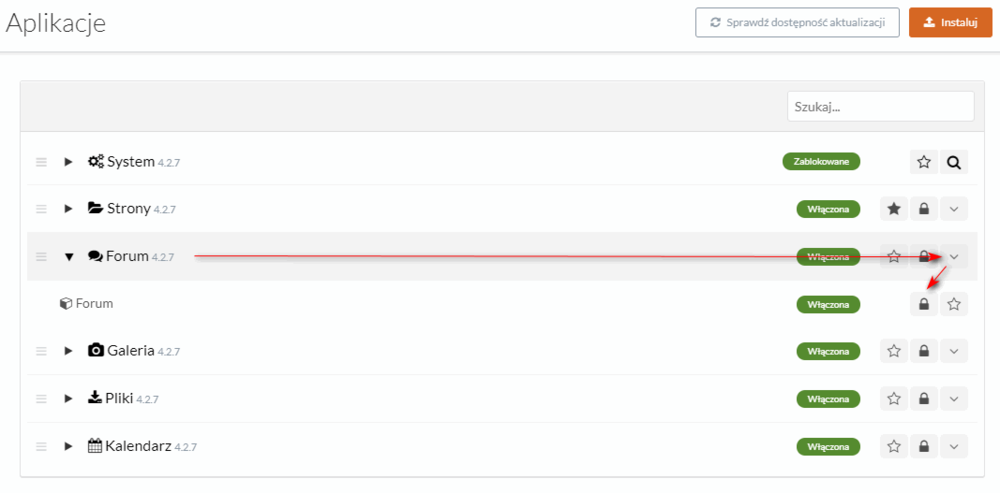This screenshot has width=1000, height=493.
Task: Click the Szukaj search field
Action: point(880,106)
